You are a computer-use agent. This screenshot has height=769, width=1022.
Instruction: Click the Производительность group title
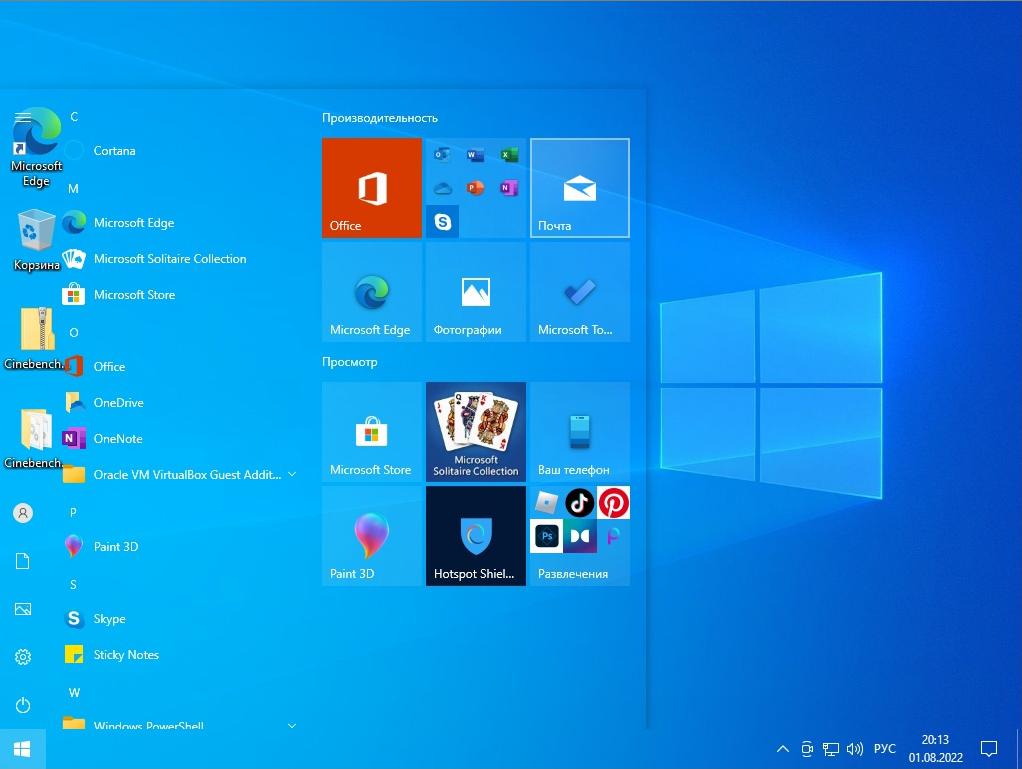click(379, 118)
